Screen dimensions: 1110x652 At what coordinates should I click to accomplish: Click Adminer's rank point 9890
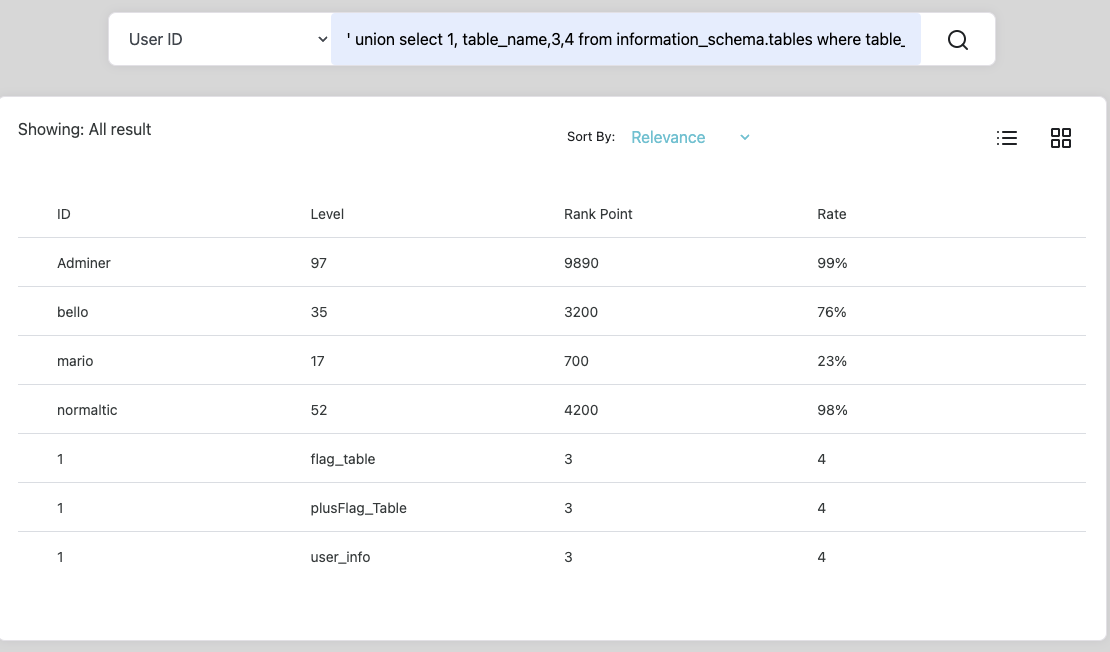click(x=581, y=263)
